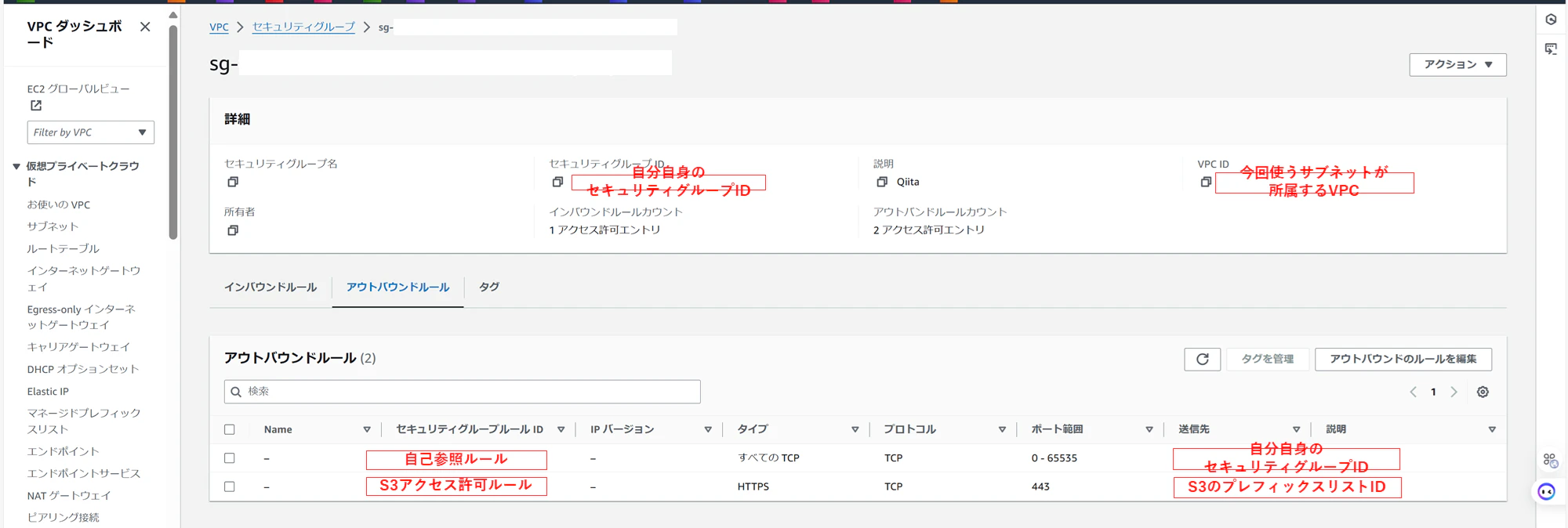Open the top icon in right rail

tap(1551, 20)
